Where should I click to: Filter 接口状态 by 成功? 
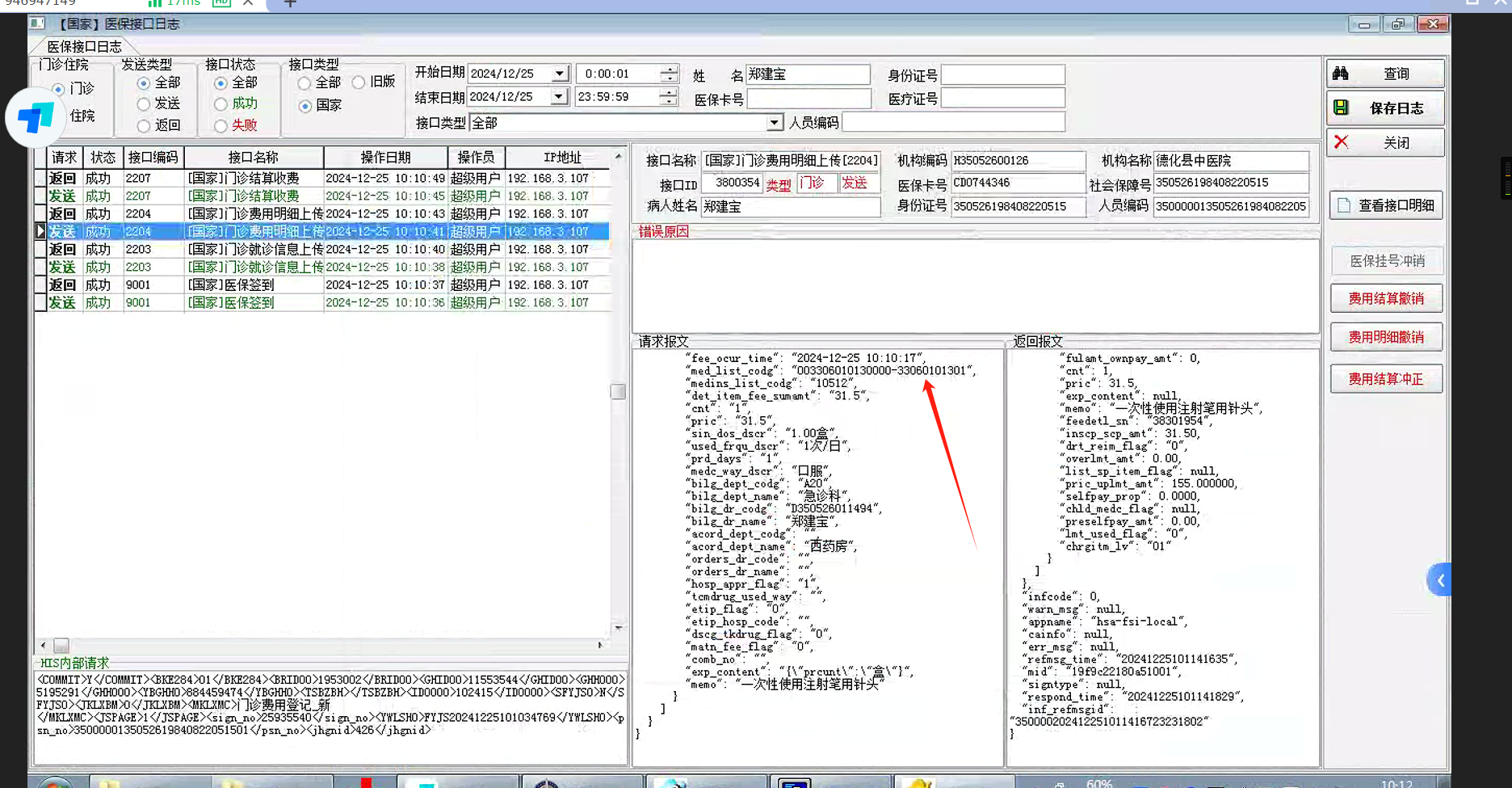(x=220, y=104)
